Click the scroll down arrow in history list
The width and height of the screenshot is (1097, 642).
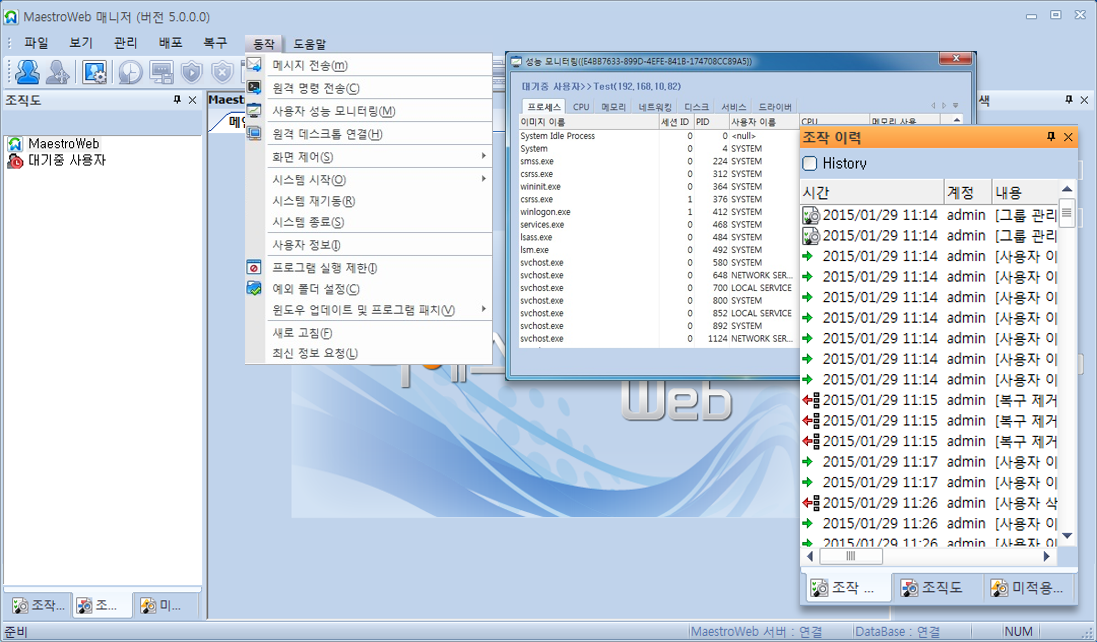(1067, 537)
